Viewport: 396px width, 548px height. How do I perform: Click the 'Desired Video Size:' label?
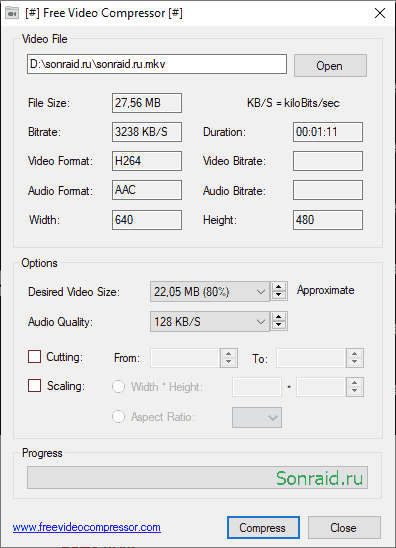pos(74,292)
